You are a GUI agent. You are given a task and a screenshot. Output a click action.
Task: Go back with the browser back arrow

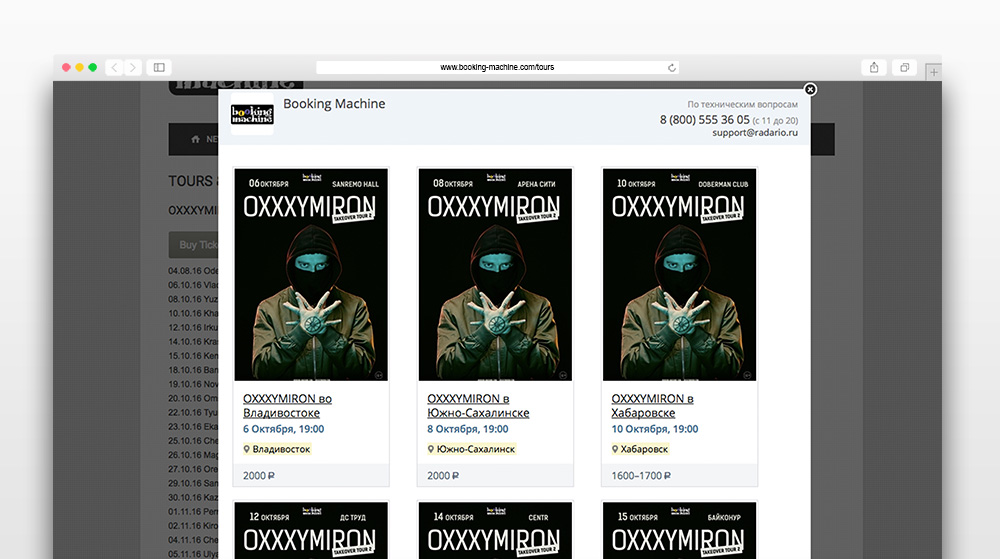click(x=114, y=67)
